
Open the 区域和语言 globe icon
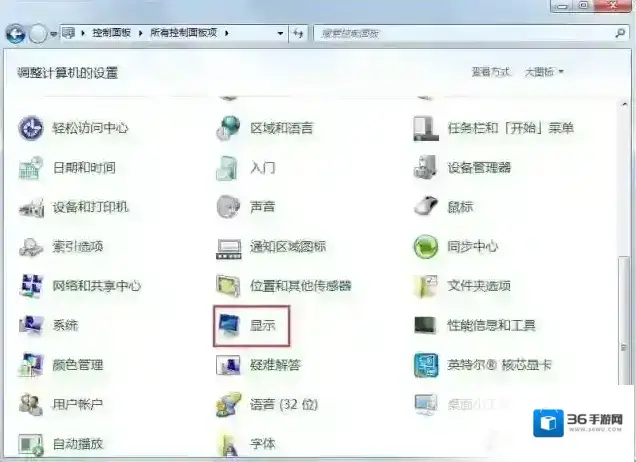(x=228, y=128)
